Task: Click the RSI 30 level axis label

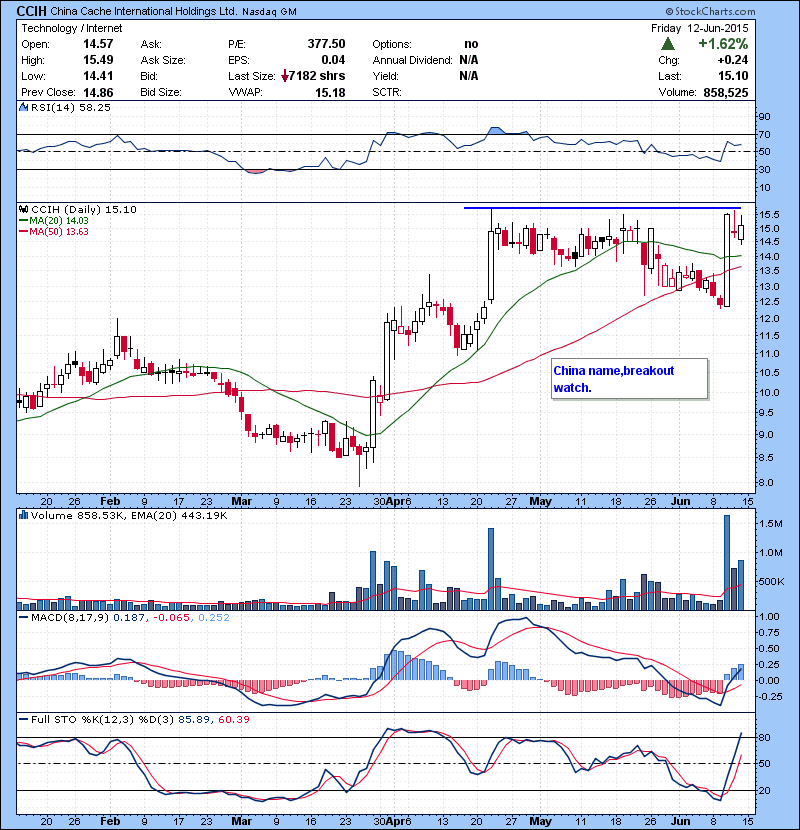Action: [765, 170]
